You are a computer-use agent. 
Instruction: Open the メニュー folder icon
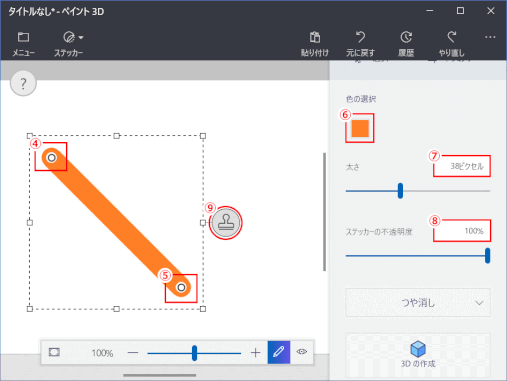23,37
